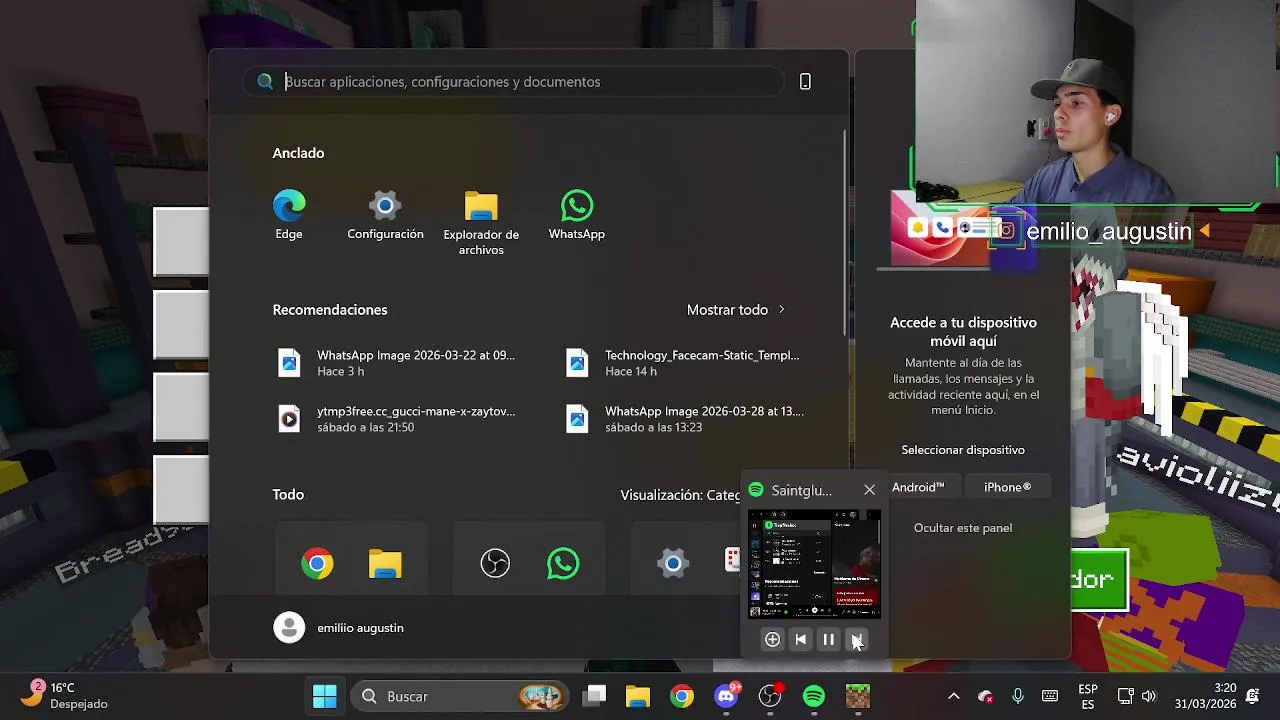Pause Spotify playback in preview
This screenshot has height=720, width=1280.
(828, 640)
